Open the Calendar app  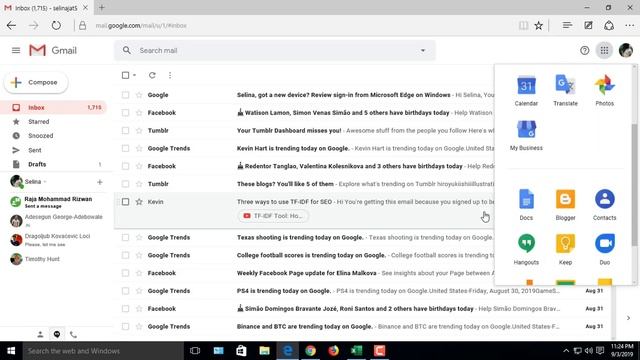(x=526, y=91)
